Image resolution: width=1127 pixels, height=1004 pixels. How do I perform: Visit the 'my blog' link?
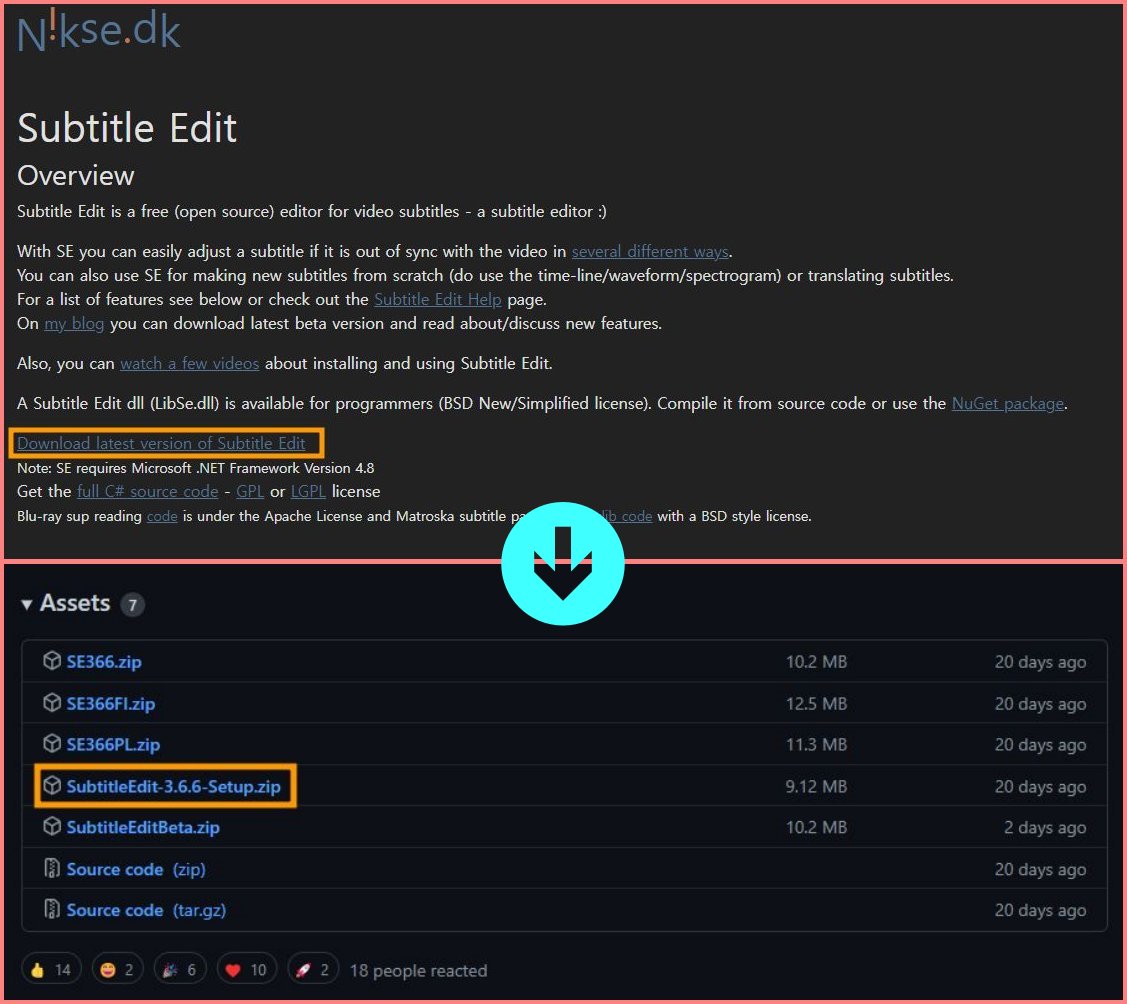(74, 323)
